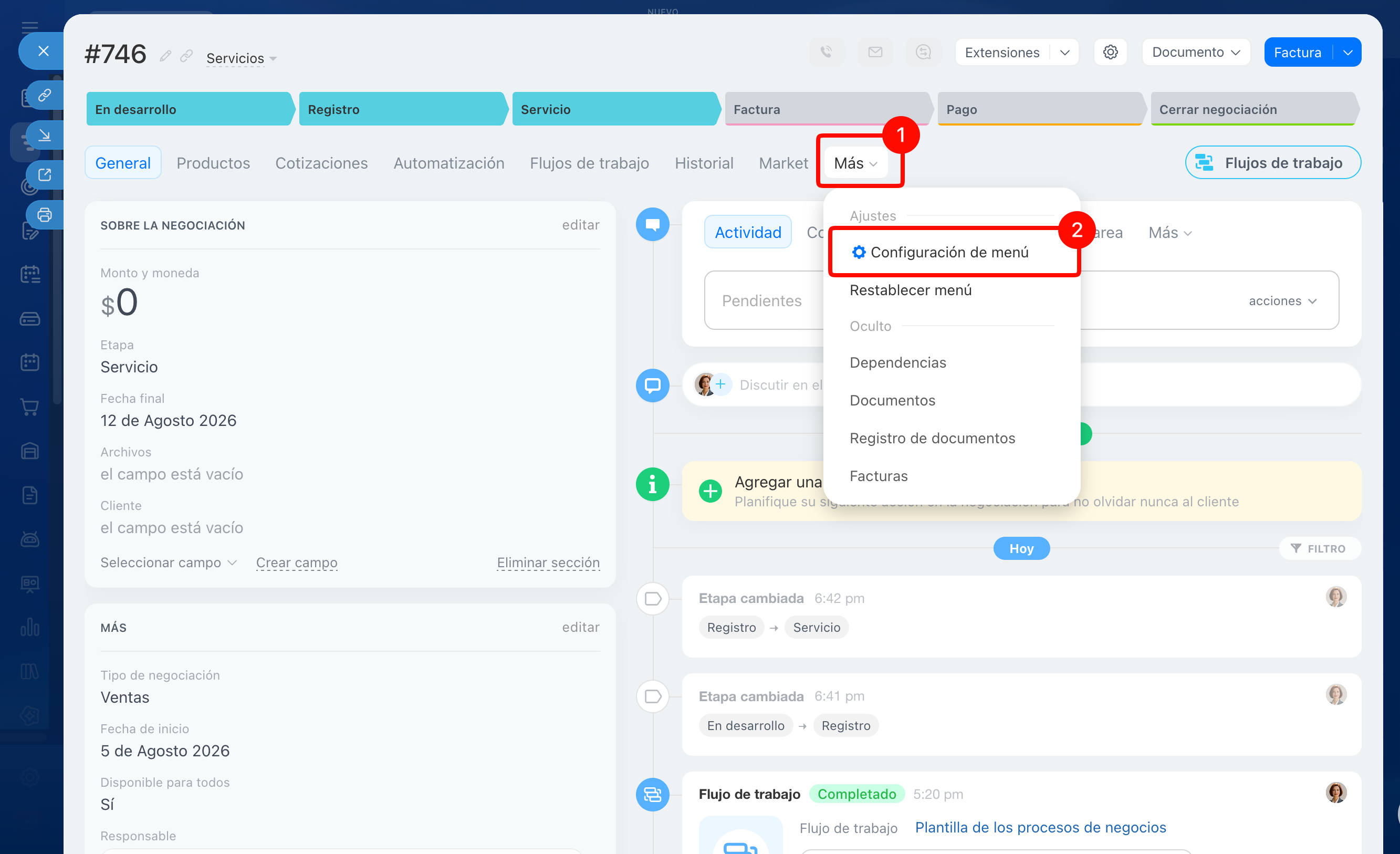Open the Cotizaciones tab
Viewport: 1400px width, 854px height.
tap(321, 163)
